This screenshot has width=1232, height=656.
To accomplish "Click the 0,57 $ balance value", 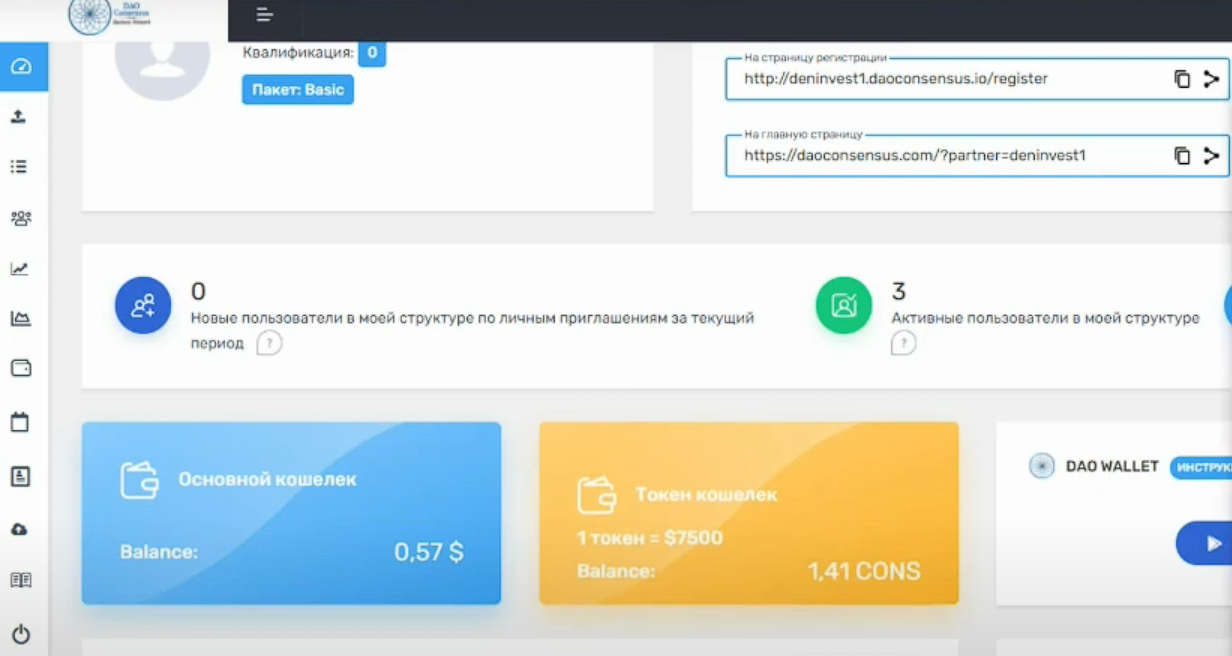I will pyautogui.click(x=429, y=552).
